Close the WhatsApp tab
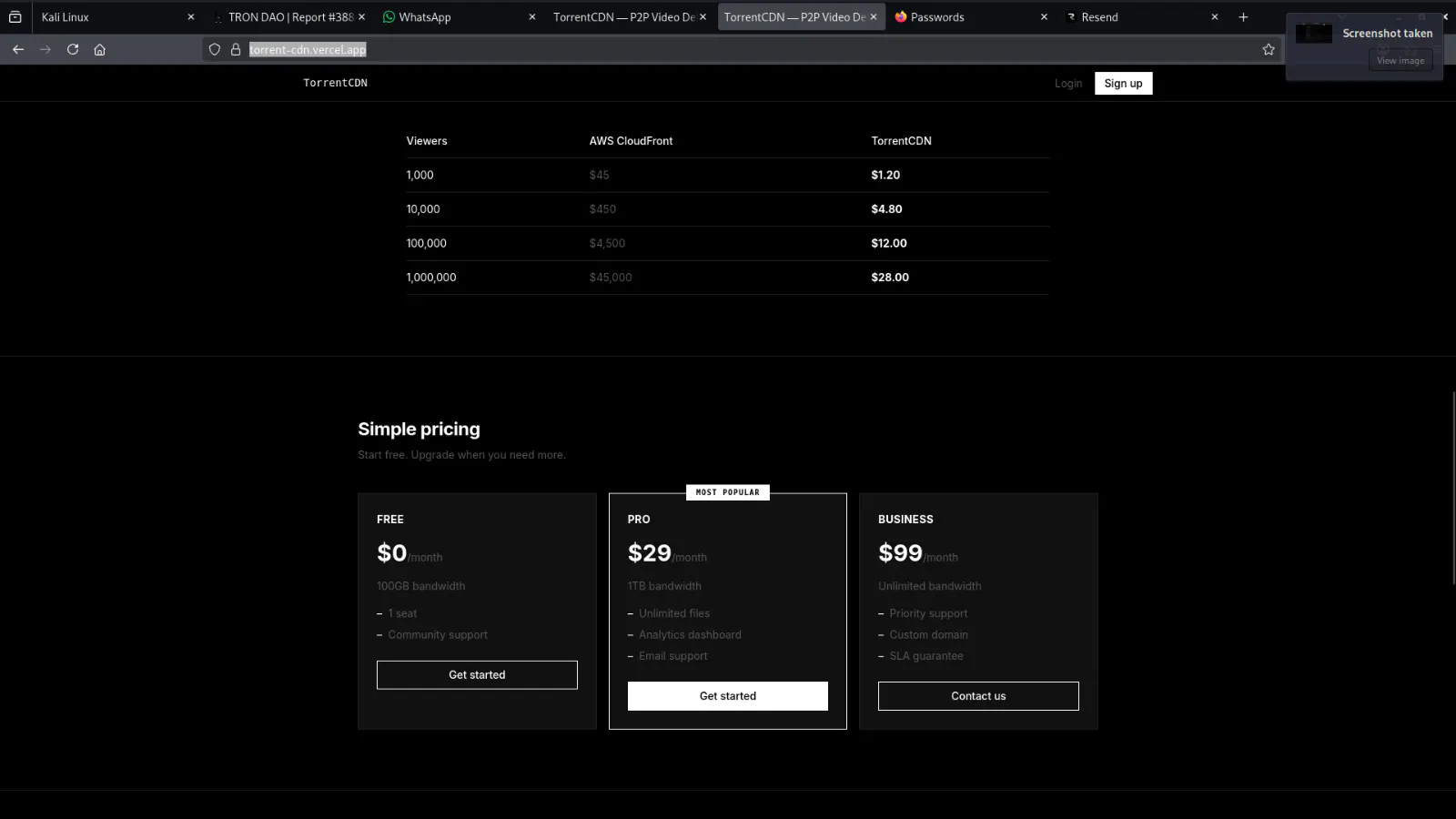This screenshot has height=819, width=1456. (x=532, y=17)
